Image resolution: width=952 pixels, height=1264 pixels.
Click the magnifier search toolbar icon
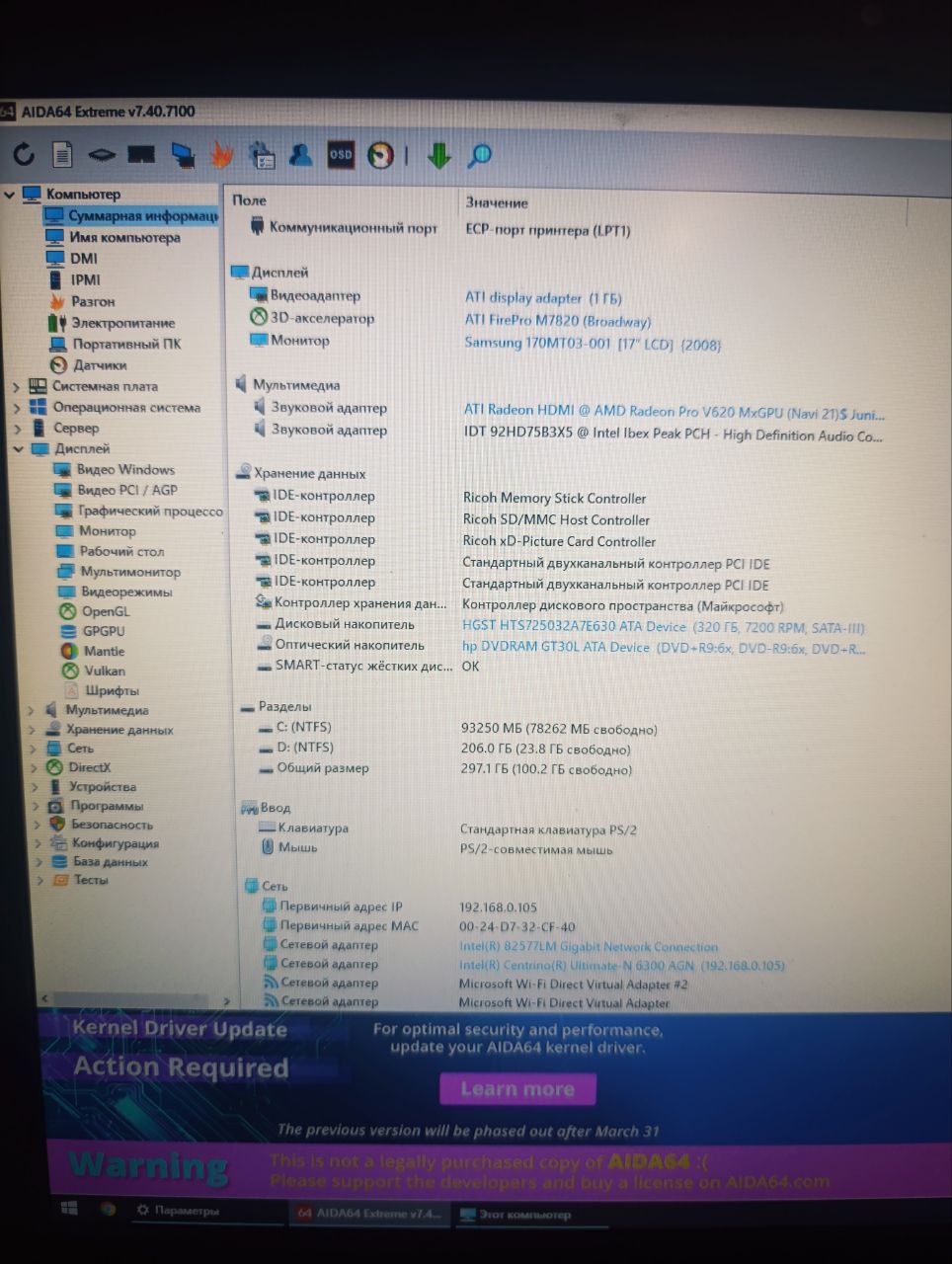[480, 155]
